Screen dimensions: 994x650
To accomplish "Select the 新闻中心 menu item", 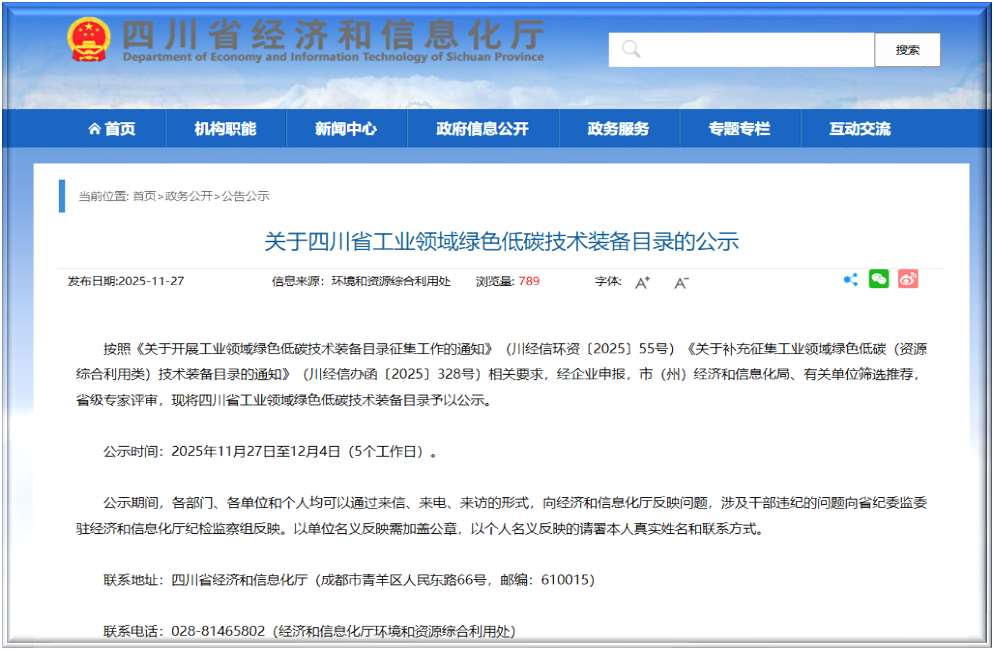I will point(346,128).
